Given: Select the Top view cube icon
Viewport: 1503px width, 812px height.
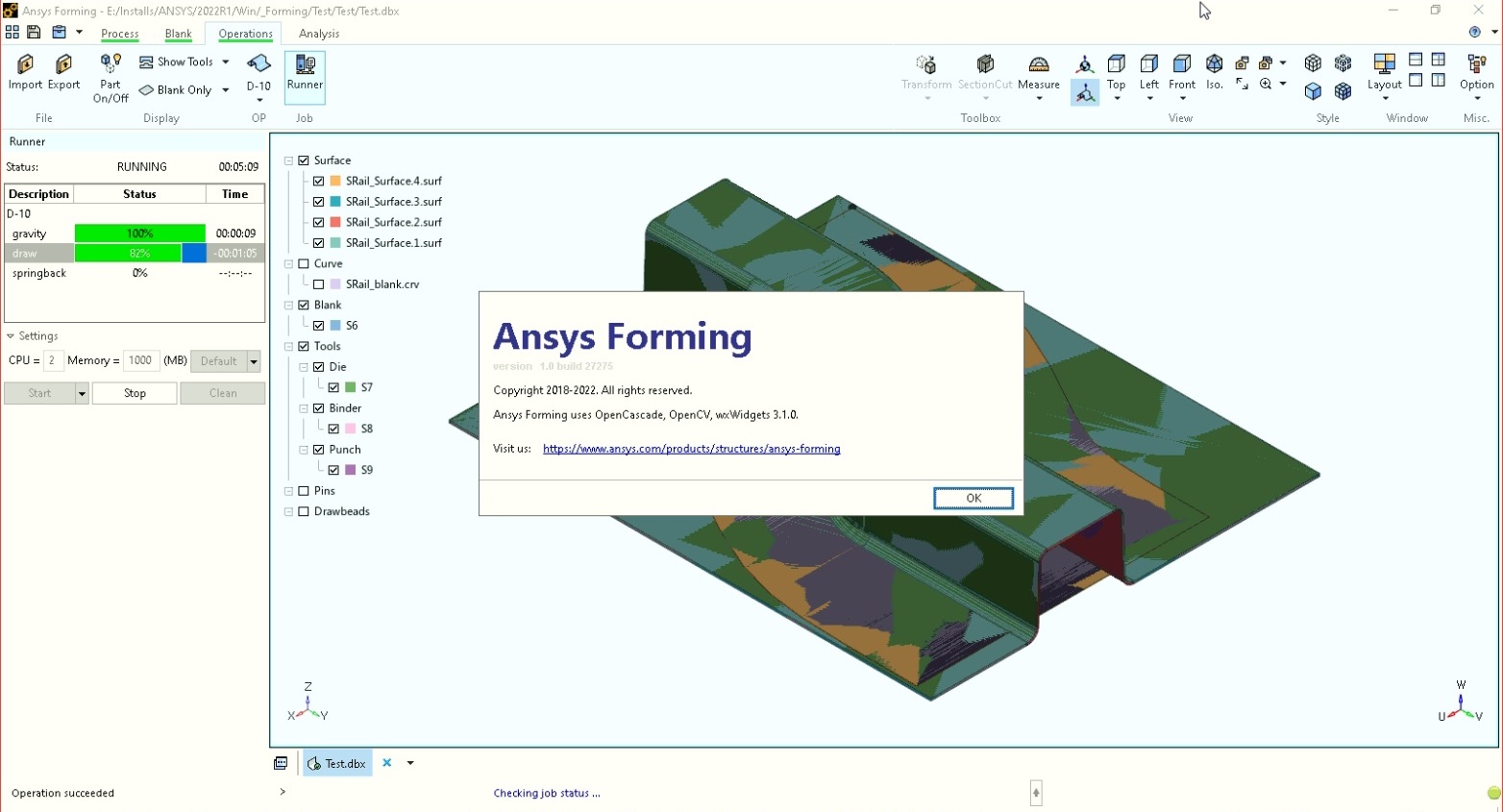Looking at the screenshot, I should pyautogui.click(x=1117, y=63).
